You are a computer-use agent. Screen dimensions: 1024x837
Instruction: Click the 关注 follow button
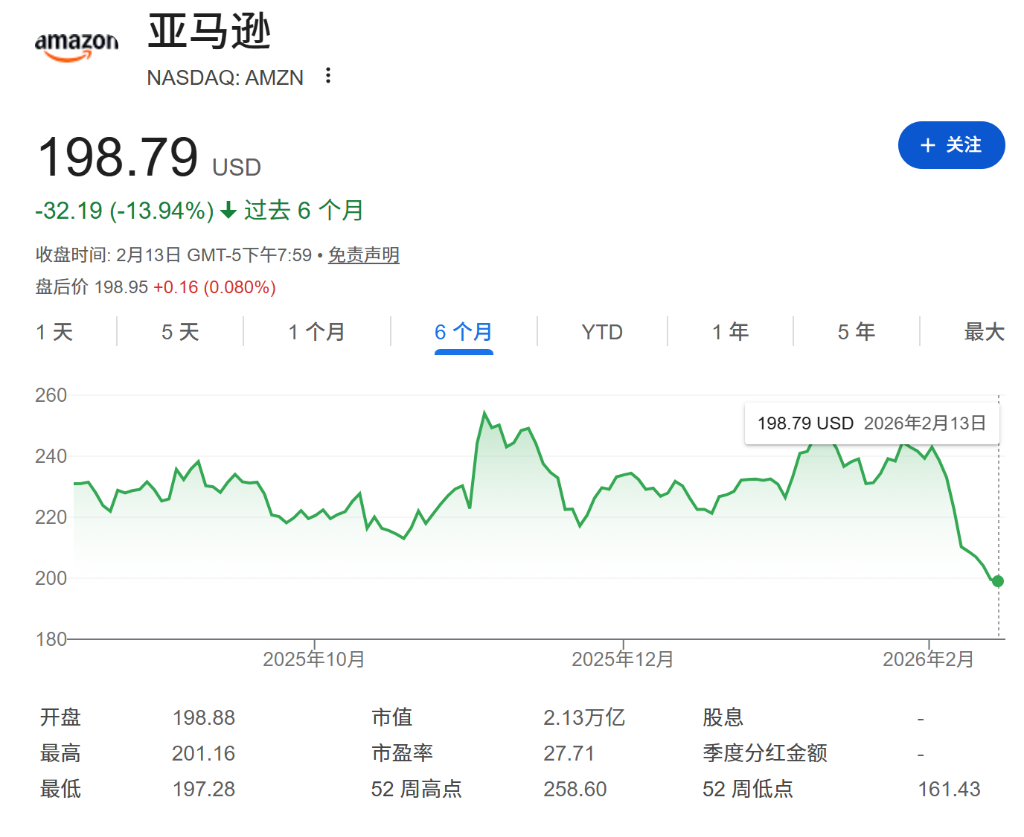click(x=951, y=145)
